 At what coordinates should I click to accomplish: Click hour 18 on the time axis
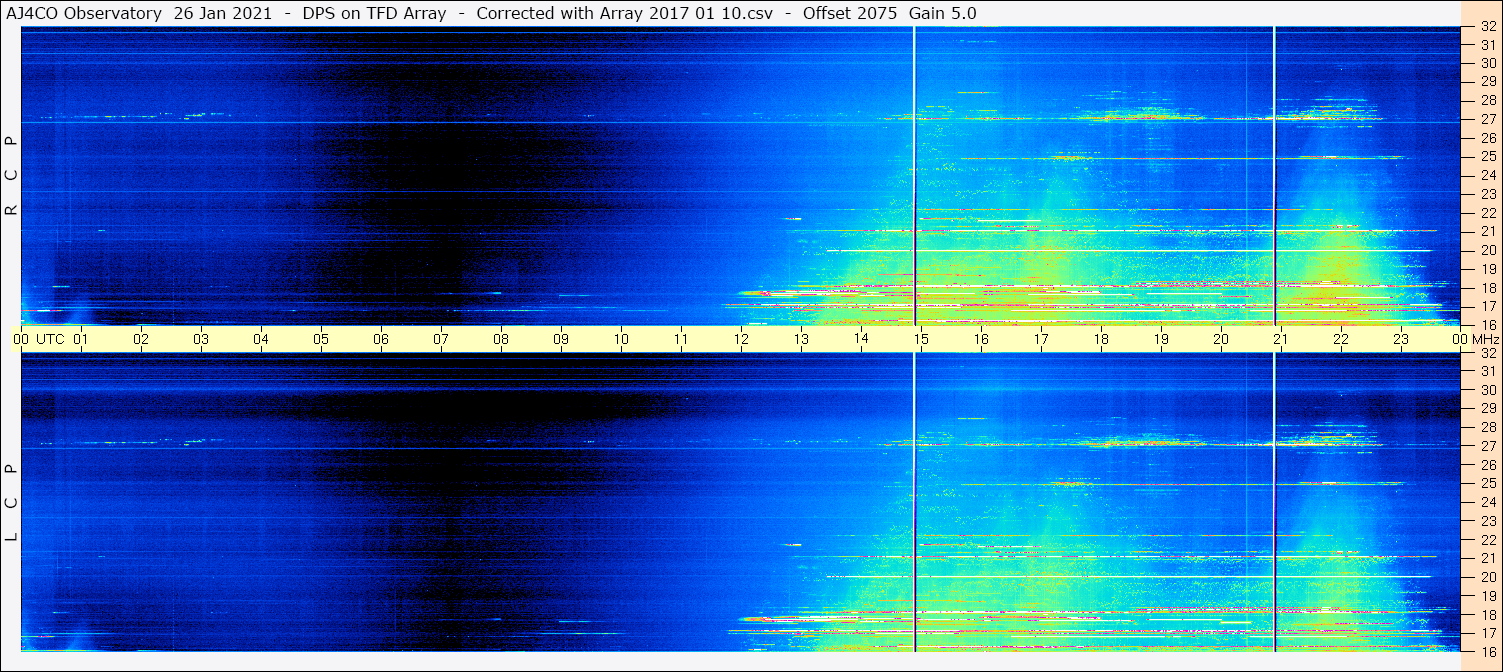pos(1101,339)
